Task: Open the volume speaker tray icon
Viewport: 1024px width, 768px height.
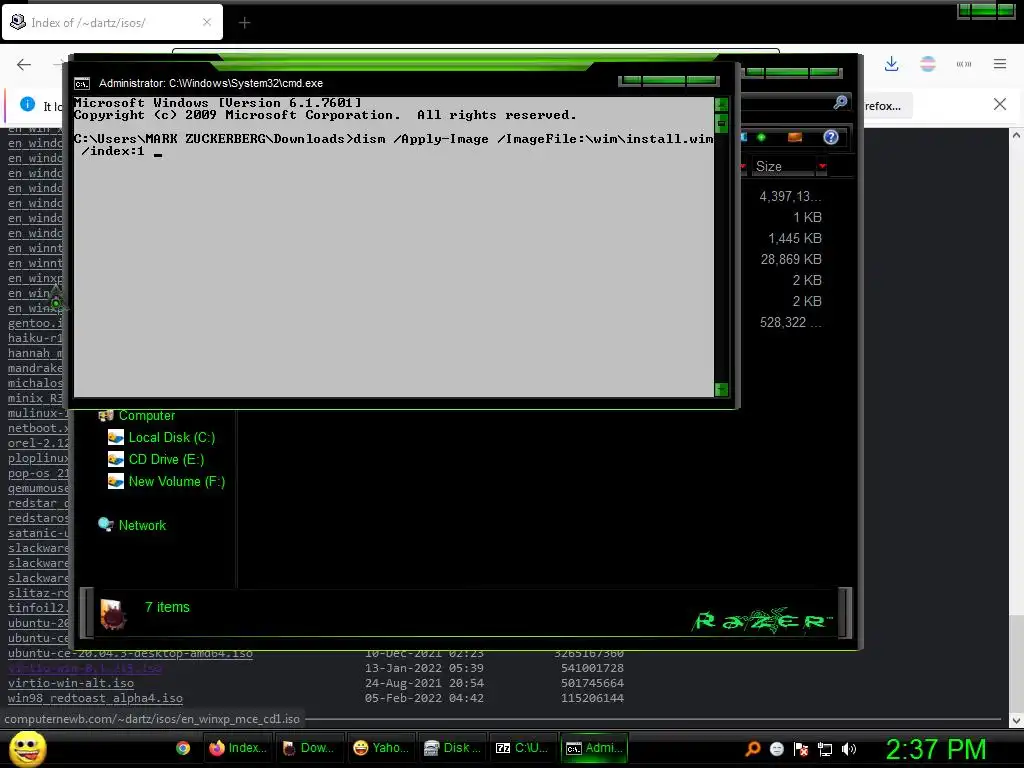Action: coord(849,749)
